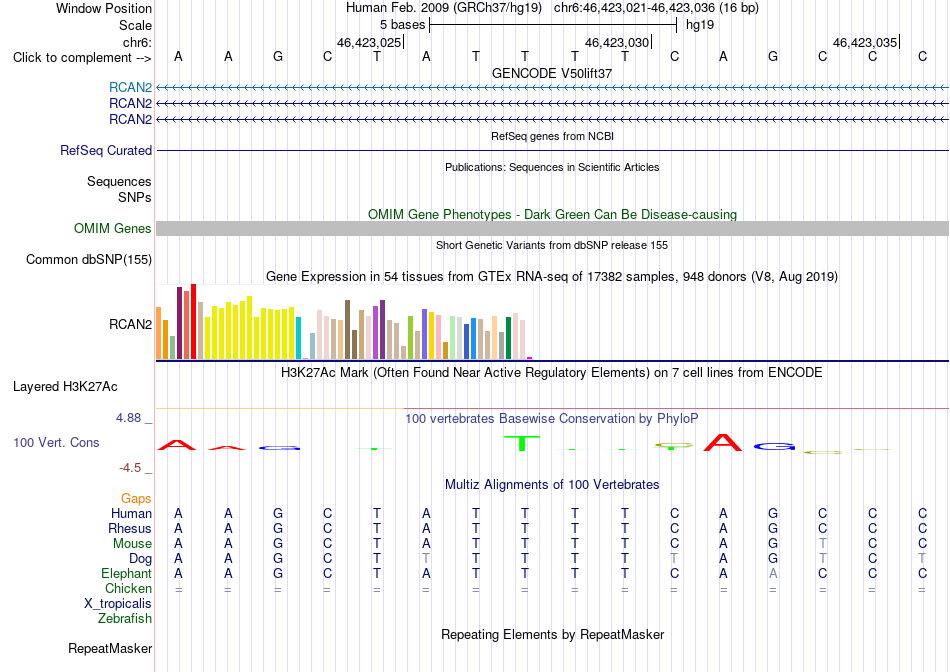Select the X_tropicalis alignment row label
Viewport: 950px width, 672px height.
[x=118, y=604]
